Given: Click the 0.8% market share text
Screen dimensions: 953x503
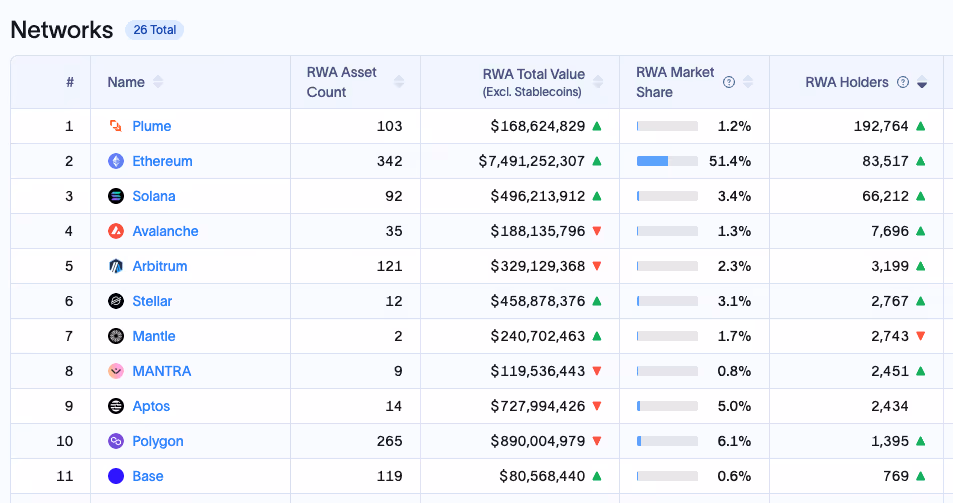Looking at the screenshot, I should pyautogui.click(x=734, y=371).
